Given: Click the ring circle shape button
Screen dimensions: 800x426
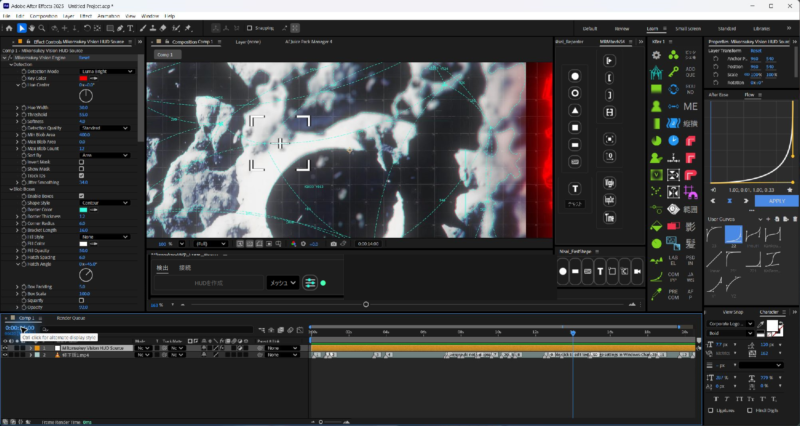Looking at the screenshot, I should (x=575, y=93).
